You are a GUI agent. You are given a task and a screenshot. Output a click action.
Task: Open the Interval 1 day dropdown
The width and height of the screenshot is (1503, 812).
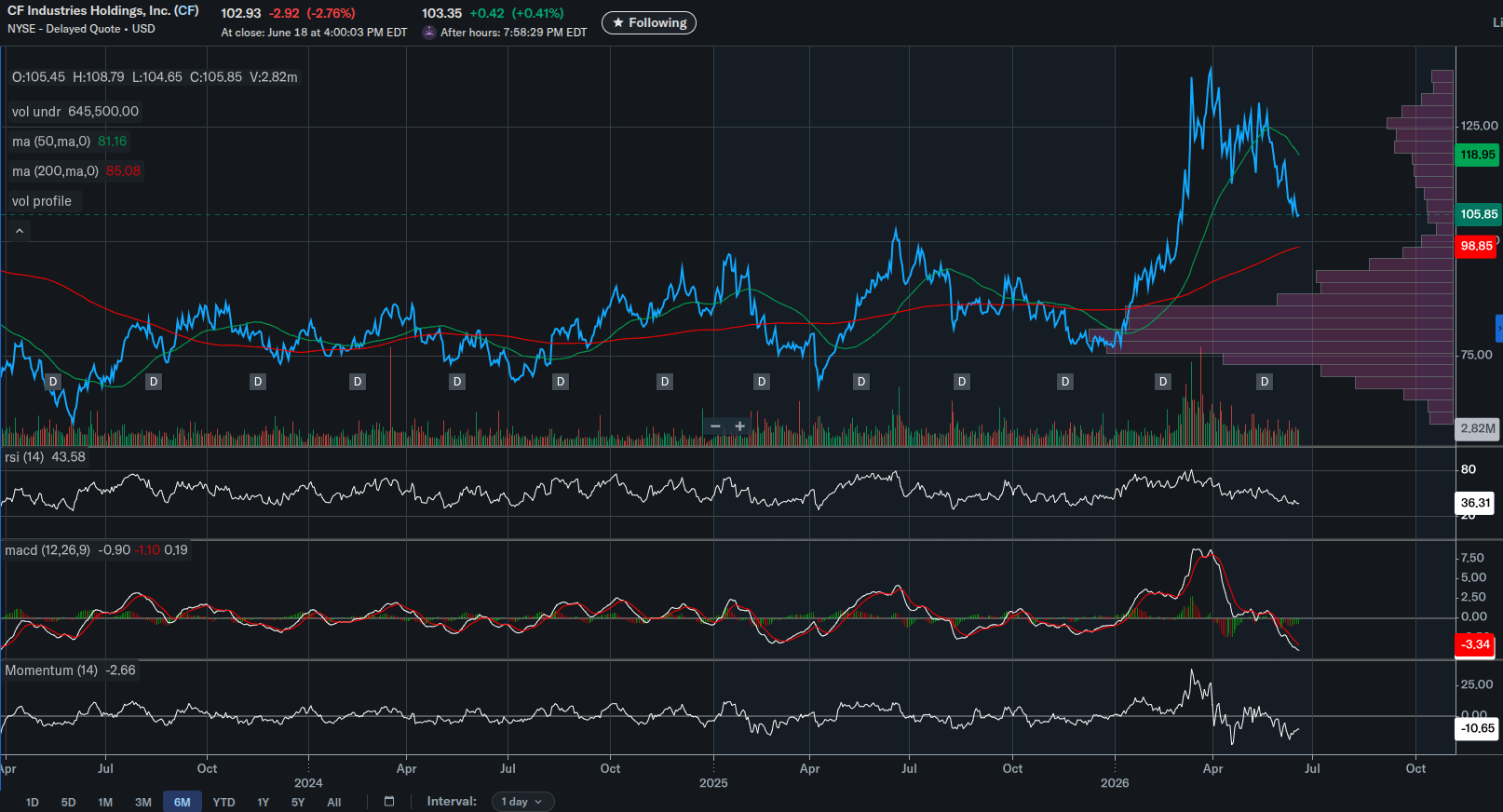click(522, 802)
